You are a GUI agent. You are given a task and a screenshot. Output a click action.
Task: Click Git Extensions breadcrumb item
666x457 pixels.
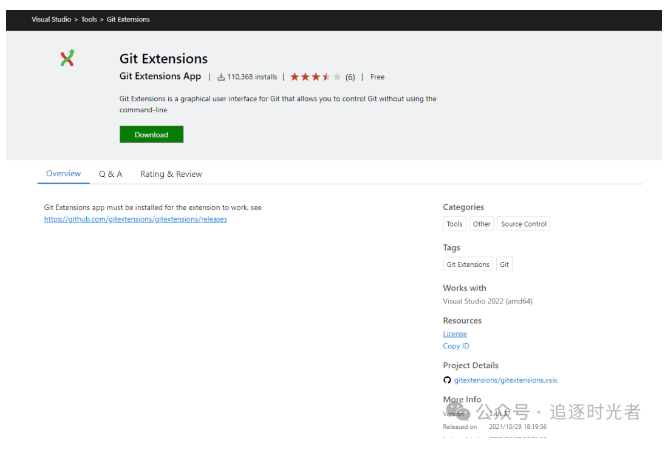[128, 20]
